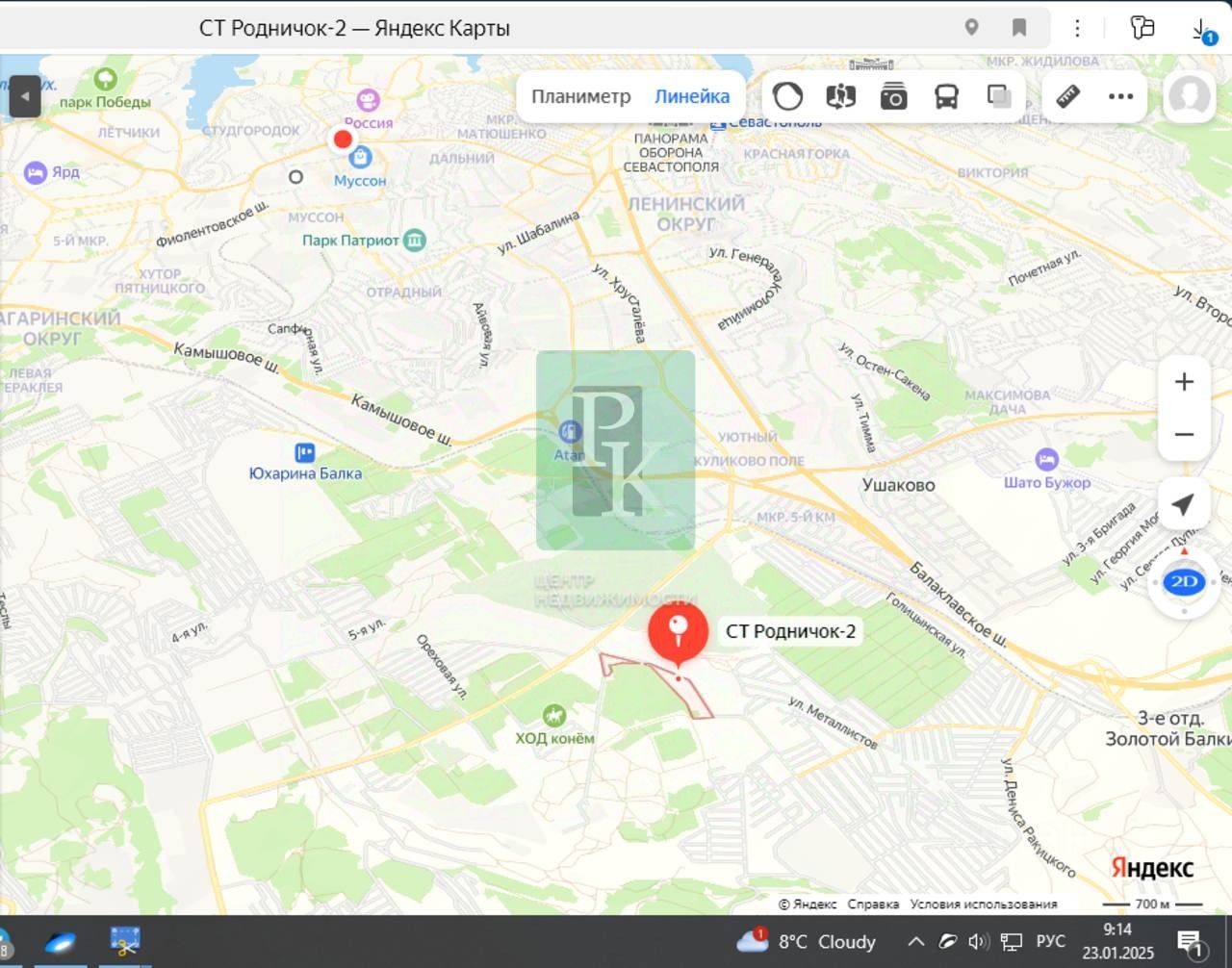Show hidden system tray icons
1232x968 pixels.
[x=915, y=941]
